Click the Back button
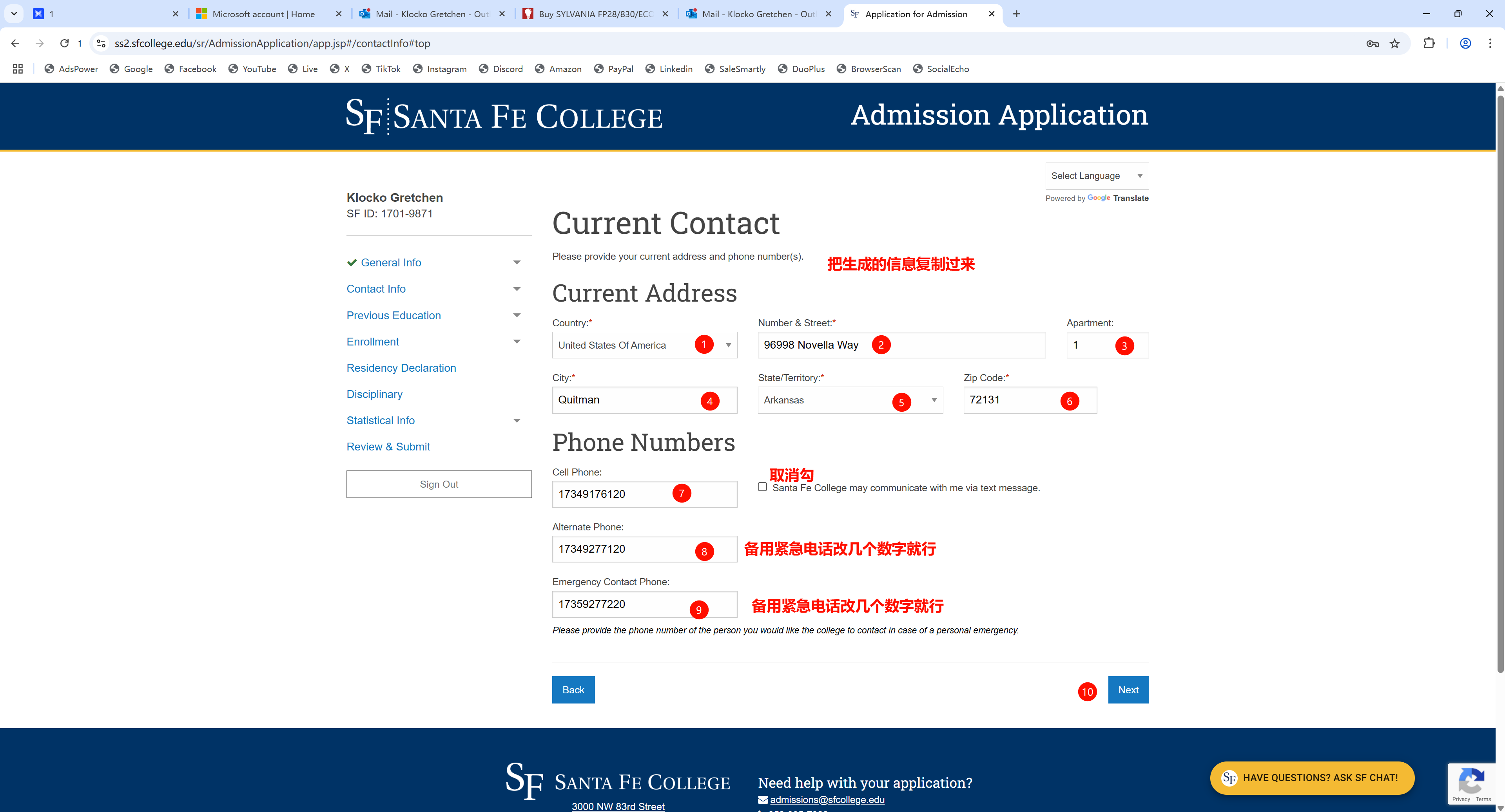 573,689
